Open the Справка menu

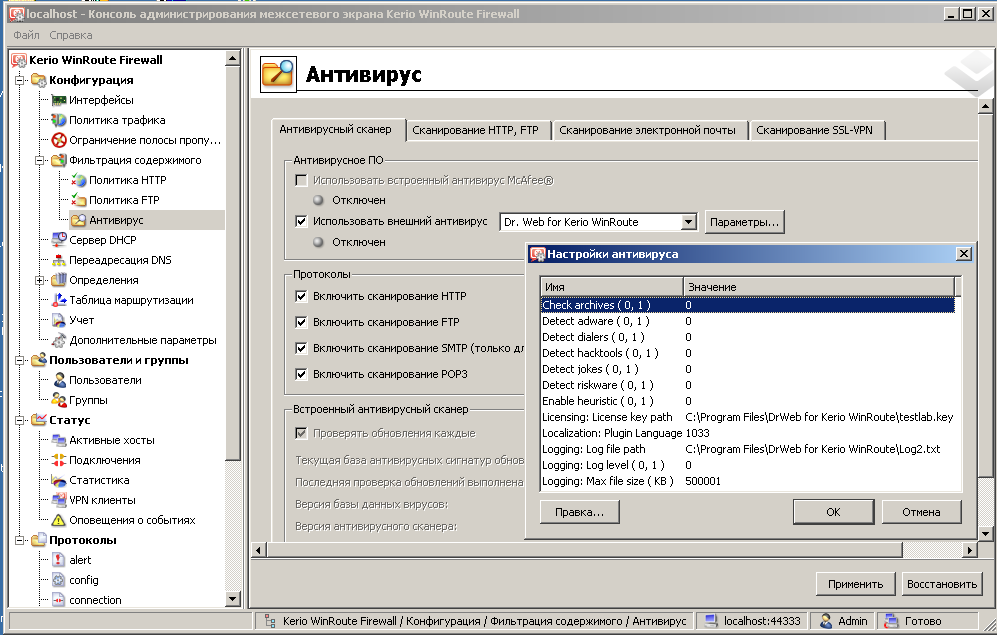[71, 36]
